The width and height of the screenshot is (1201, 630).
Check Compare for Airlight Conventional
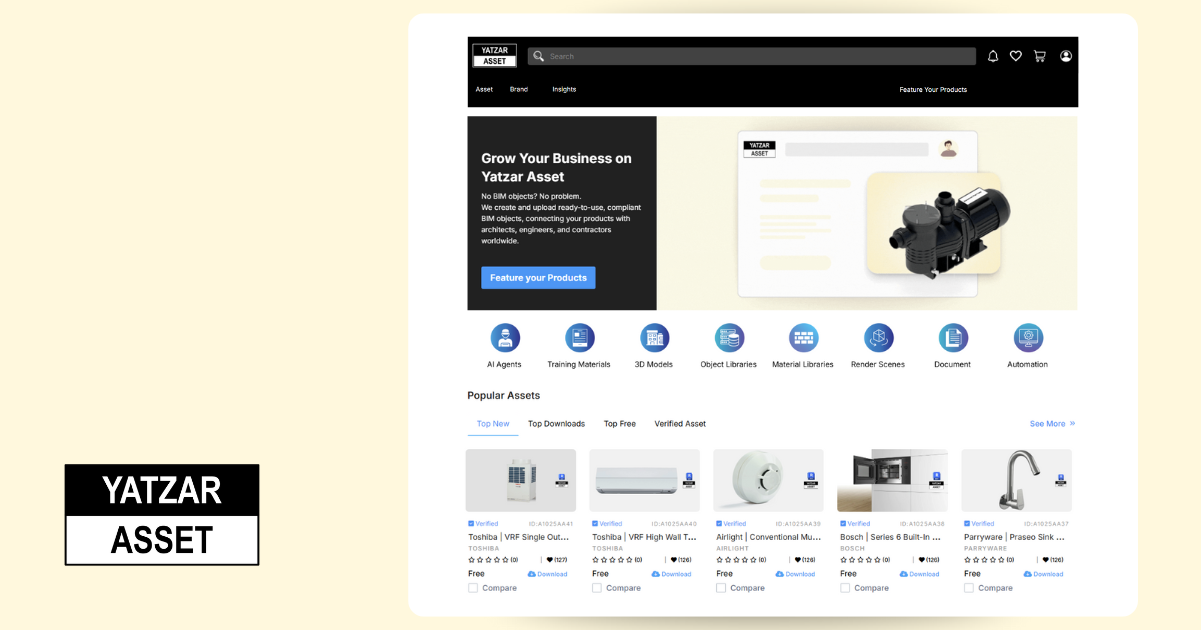pos(721,588)
